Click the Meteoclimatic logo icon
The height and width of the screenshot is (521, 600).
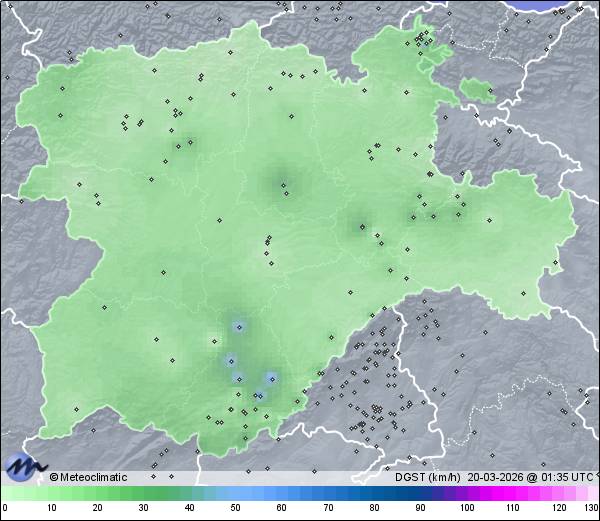pyautogui.click(x=25, y=466)
